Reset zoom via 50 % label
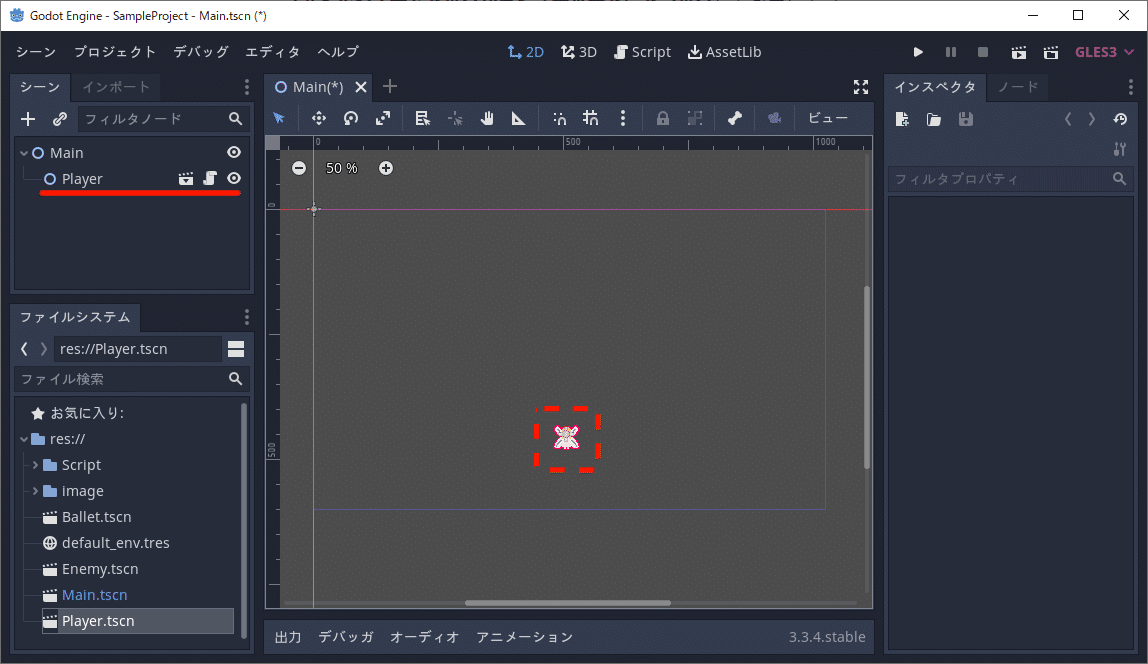 [x=342, y=168]
